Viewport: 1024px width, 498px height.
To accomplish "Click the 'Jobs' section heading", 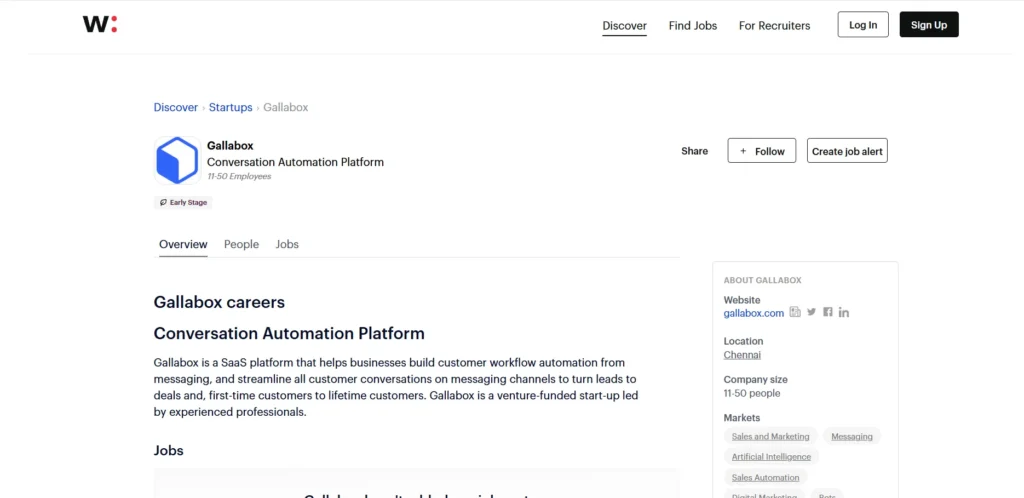I will coord(168,450).
